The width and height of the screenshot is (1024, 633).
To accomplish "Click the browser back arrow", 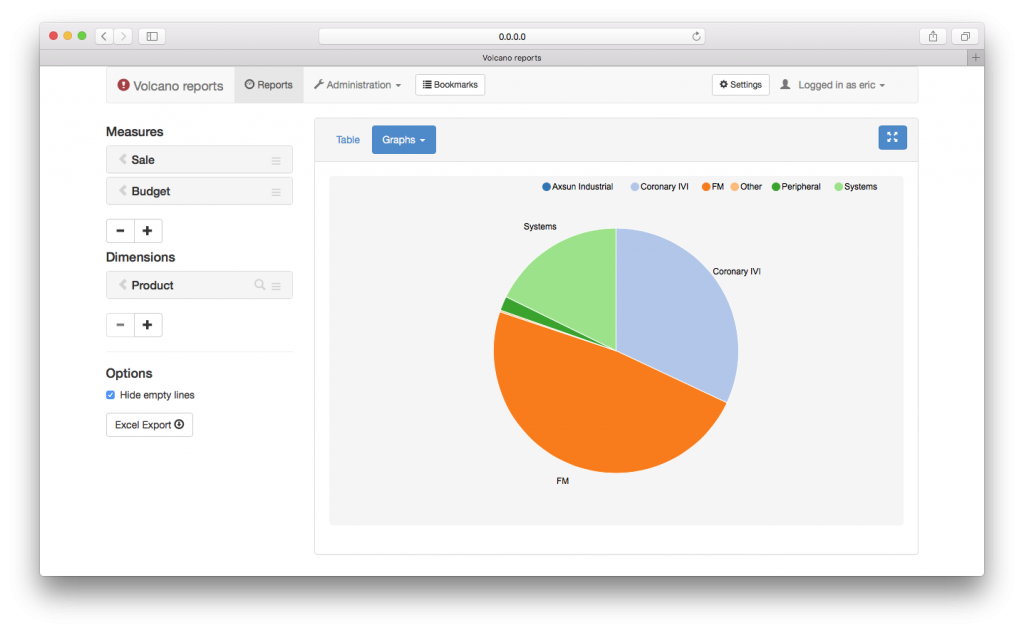I will (104, 37).
